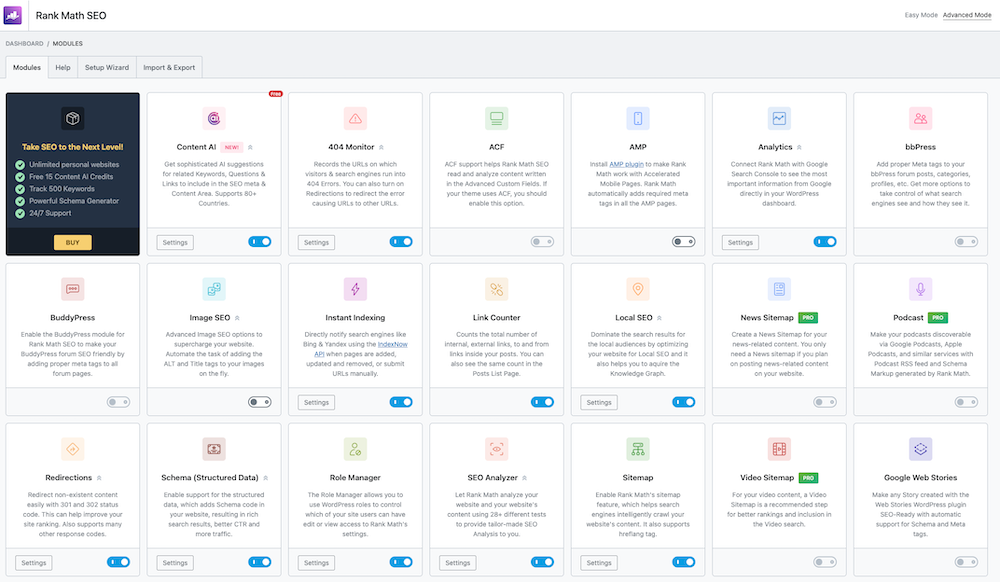Screen dimensions: 1000x582
Task: Click the Image SEO module icon
Action: pos(214,289)
